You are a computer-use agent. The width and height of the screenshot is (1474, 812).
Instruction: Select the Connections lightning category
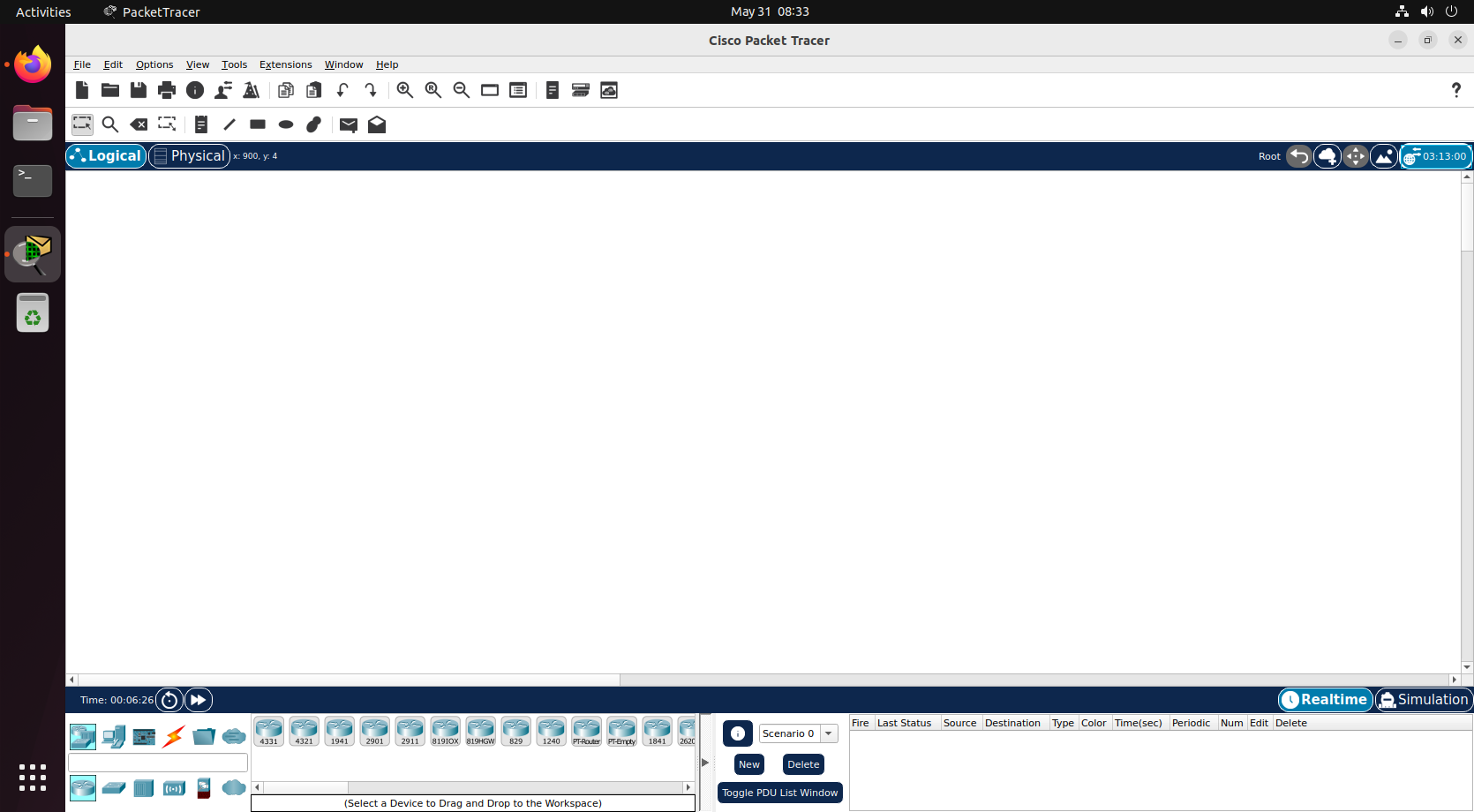point(174,736)
